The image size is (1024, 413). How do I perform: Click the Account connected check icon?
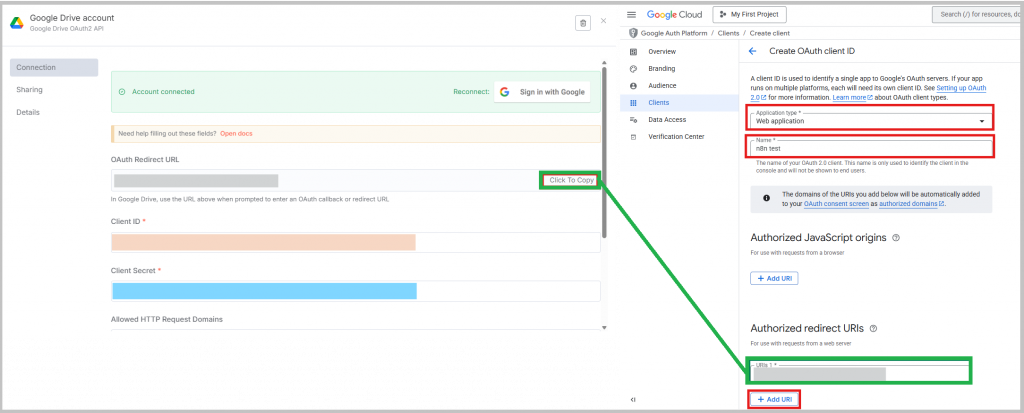click(x=122, y=92)
